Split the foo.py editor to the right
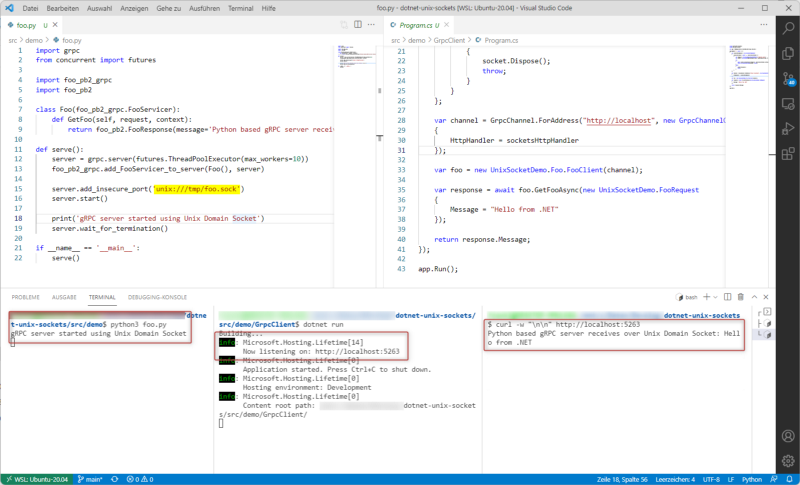The height and width of the screenshot is (485, 800). click(358, 24)
